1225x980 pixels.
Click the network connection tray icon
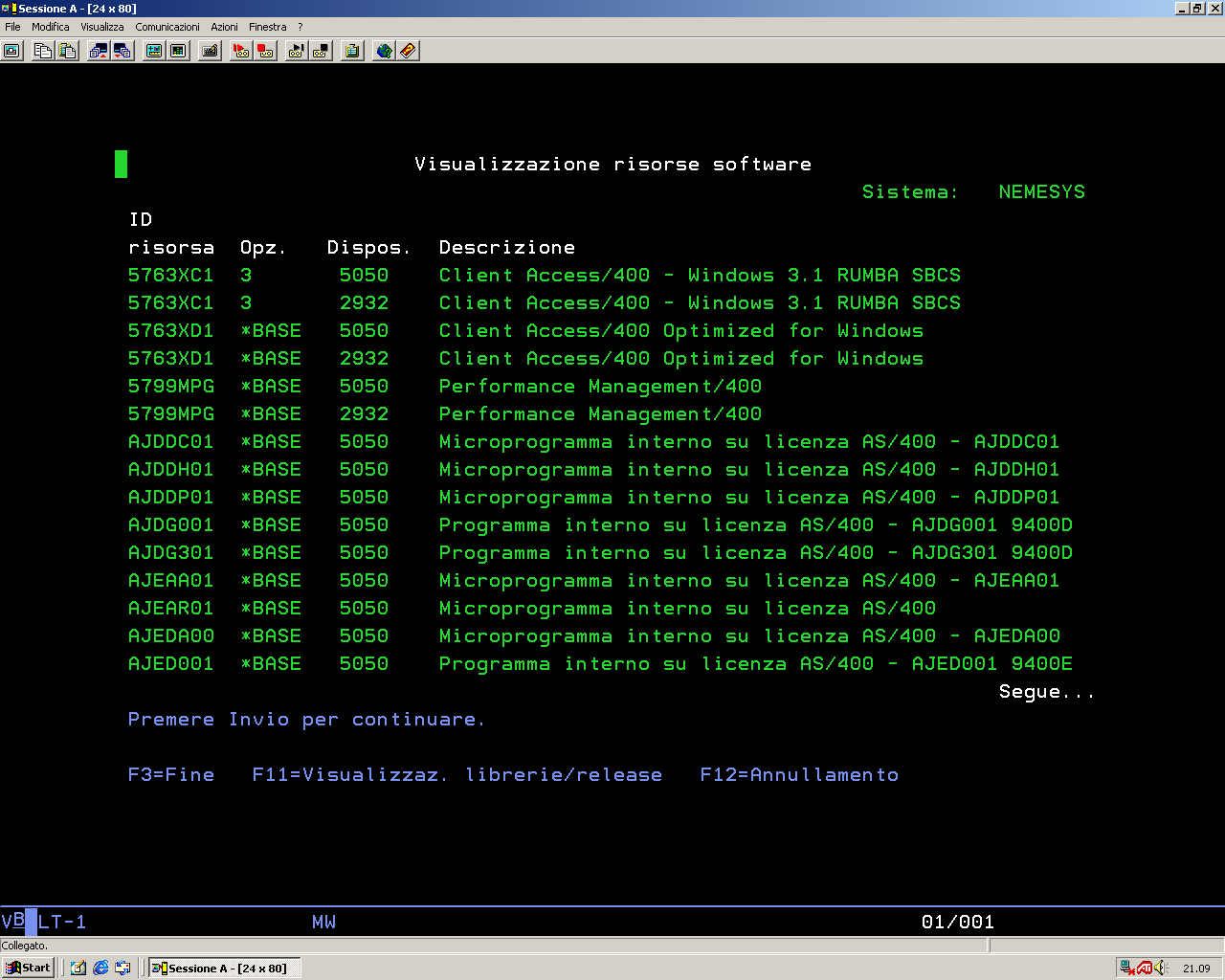click(1127, 968)
